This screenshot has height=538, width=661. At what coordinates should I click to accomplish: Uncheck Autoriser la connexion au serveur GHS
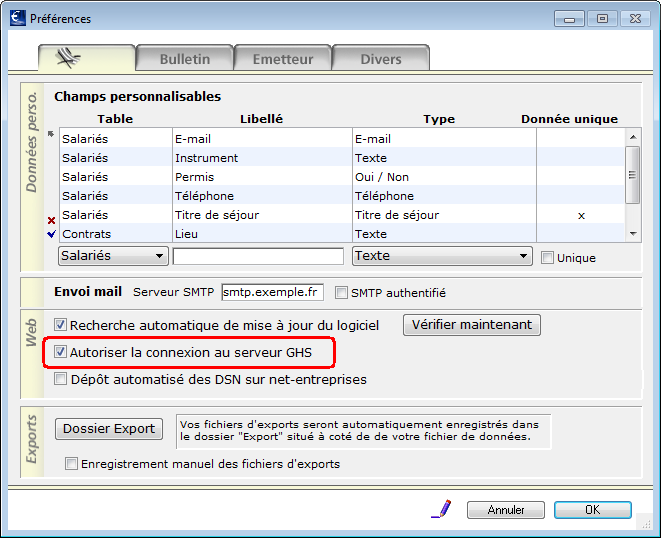[x=60, y=352]
